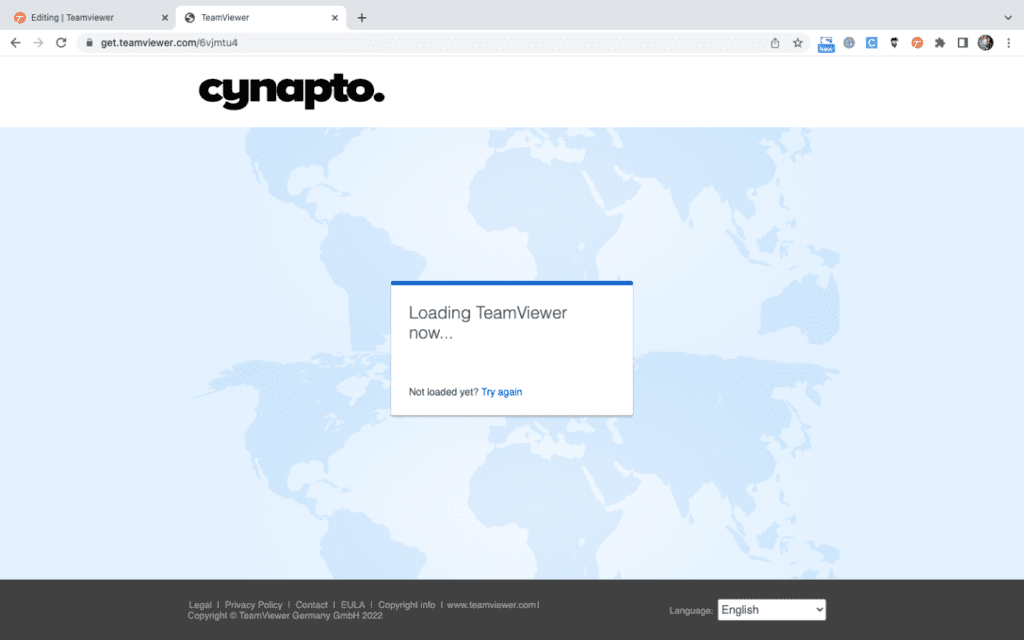Reload the current page
Image resolution: width=1024 pixels, height=640 pixels.
click(x=61, y=43)
